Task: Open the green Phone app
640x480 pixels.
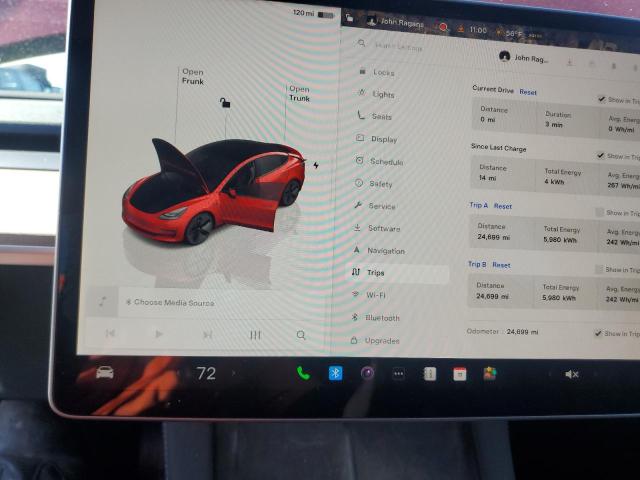Action: pos(303,373)
